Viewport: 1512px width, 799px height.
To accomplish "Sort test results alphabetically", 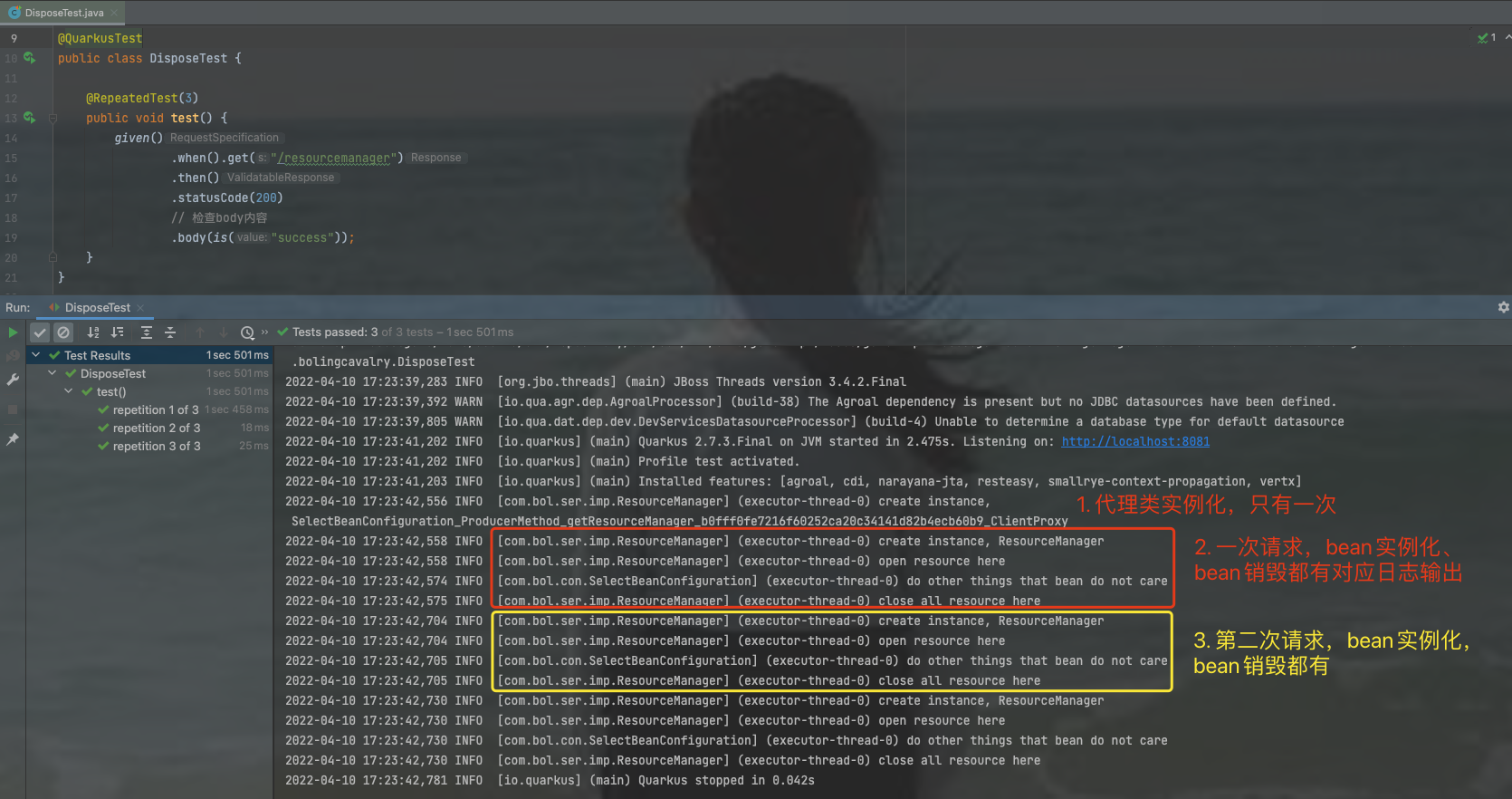I will 93,332.
